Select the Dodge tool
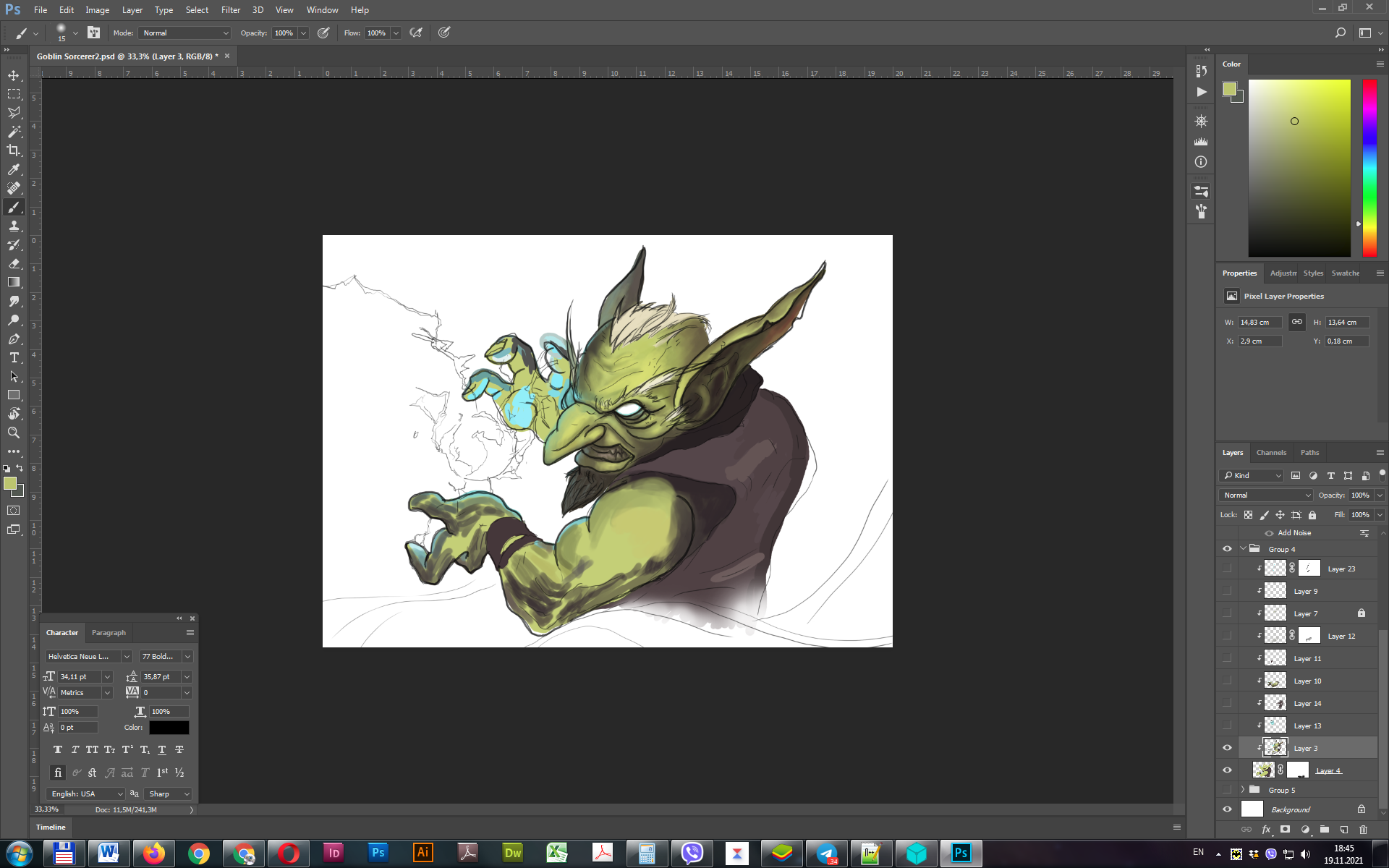 pos(14,320)
